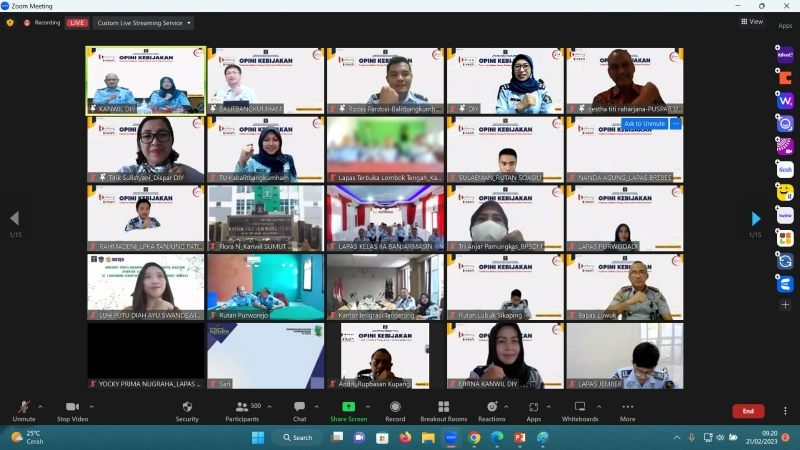Click the green Share Screen icon
This screenshot has width=800, height=450.
[x=348, y=407]
